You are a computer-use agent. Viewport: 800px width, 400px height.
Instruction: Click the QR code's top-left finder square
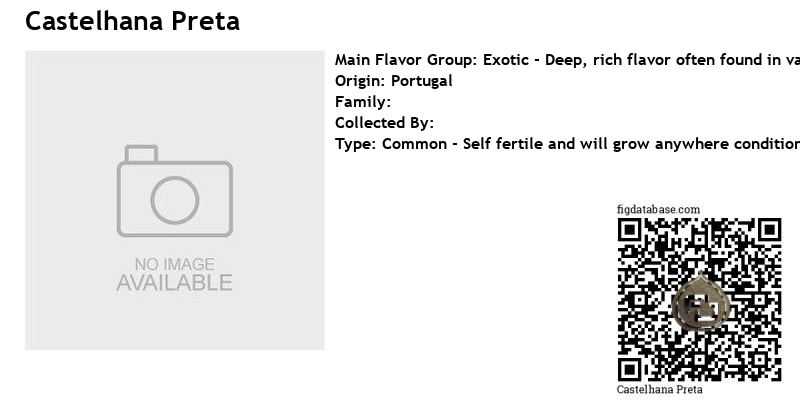pos(630,230)
